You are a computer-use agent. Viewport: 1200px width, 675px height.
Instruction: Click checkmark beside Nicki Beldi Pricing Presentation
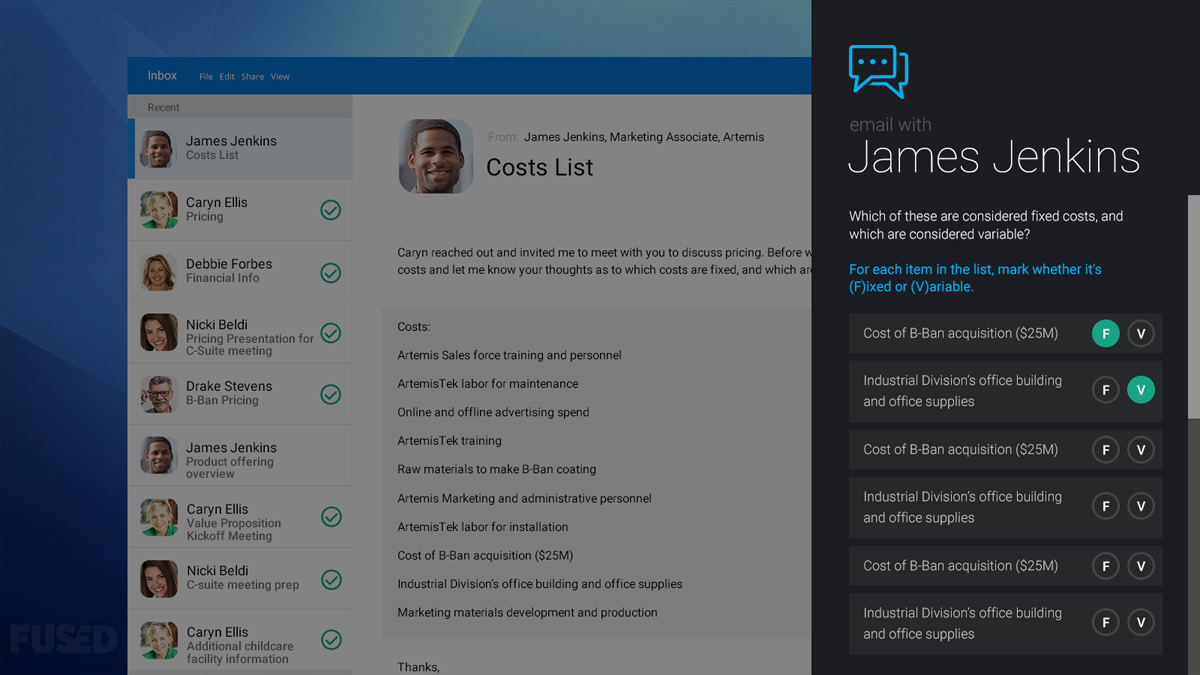click(330, 333)
